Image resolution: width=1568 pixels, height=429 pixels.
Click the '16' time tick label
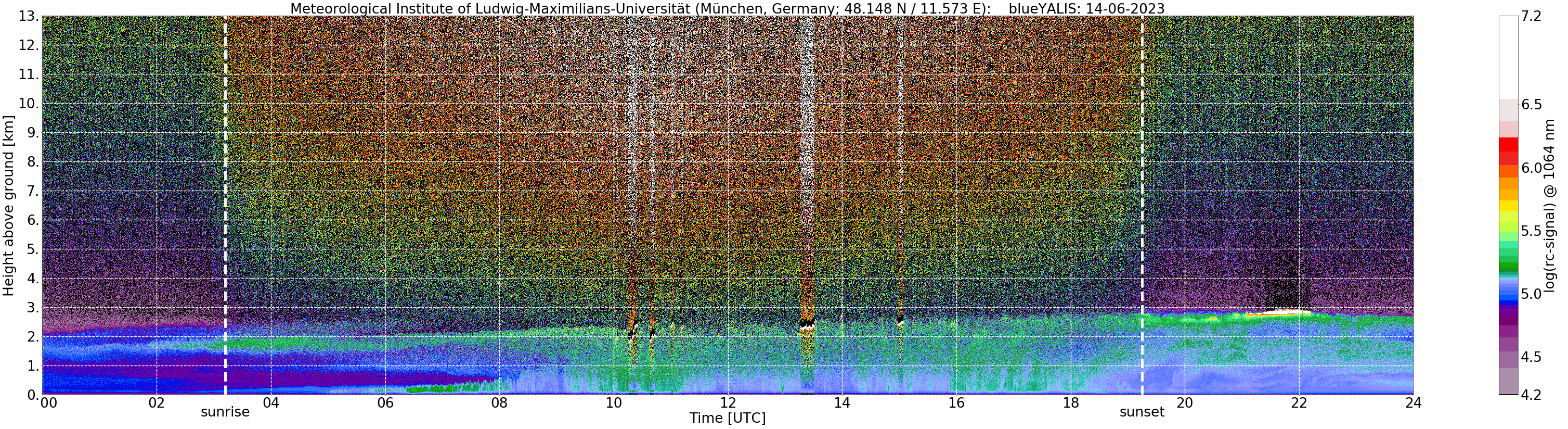click(x=956, y=403)
